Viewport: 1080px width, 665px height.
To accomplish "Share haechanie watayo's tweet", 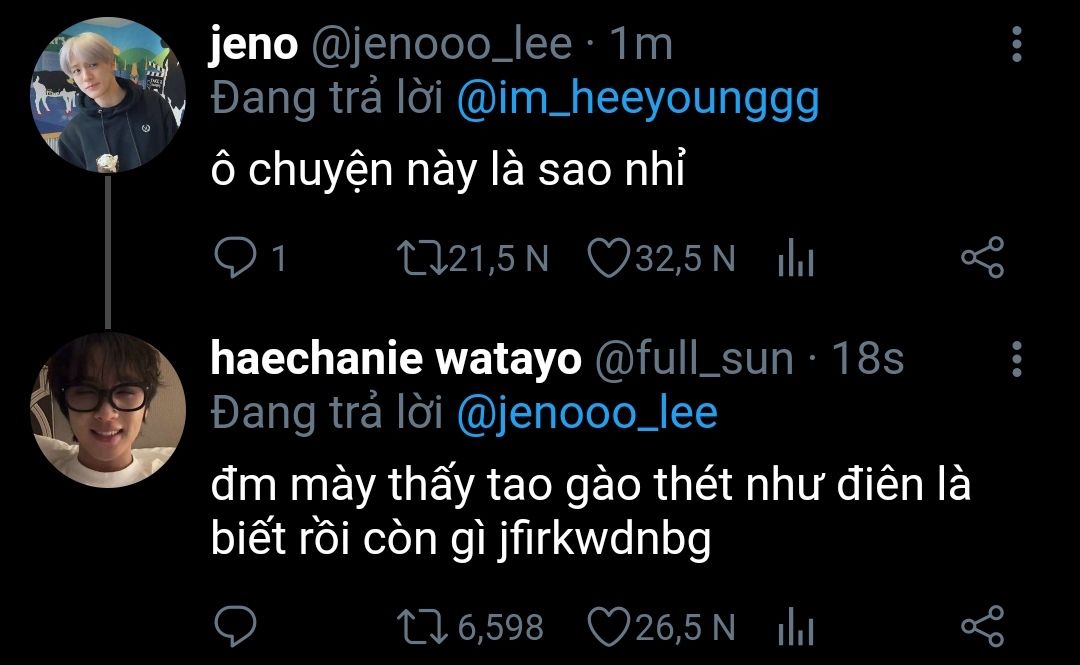I will pyautogui.click(x=981, y=627).
